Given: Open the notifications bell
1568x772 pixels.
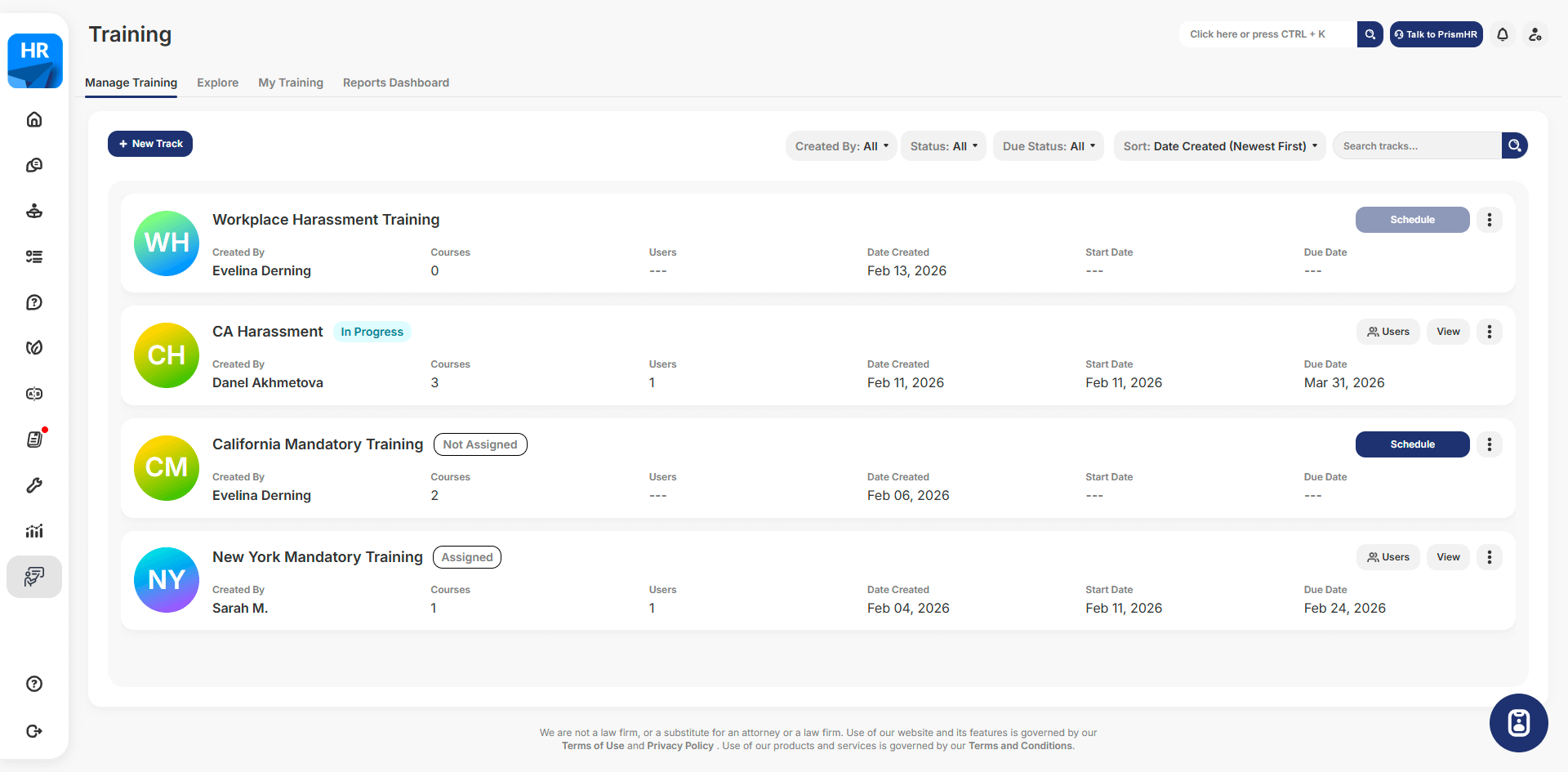Looking at the screenshot, I should point(1502,34).
